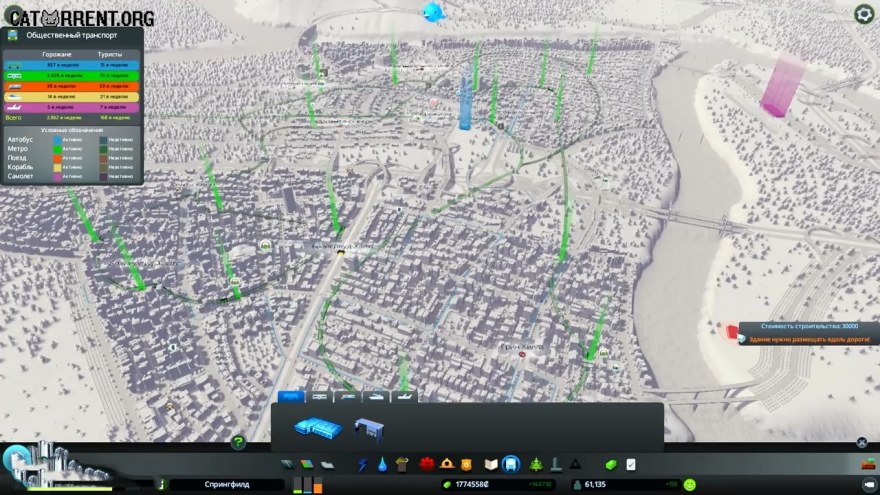The width and height of the screenshot is (880, 495).
Task: Click the pink airport indicator on map
Action: (x=782, y=87)
